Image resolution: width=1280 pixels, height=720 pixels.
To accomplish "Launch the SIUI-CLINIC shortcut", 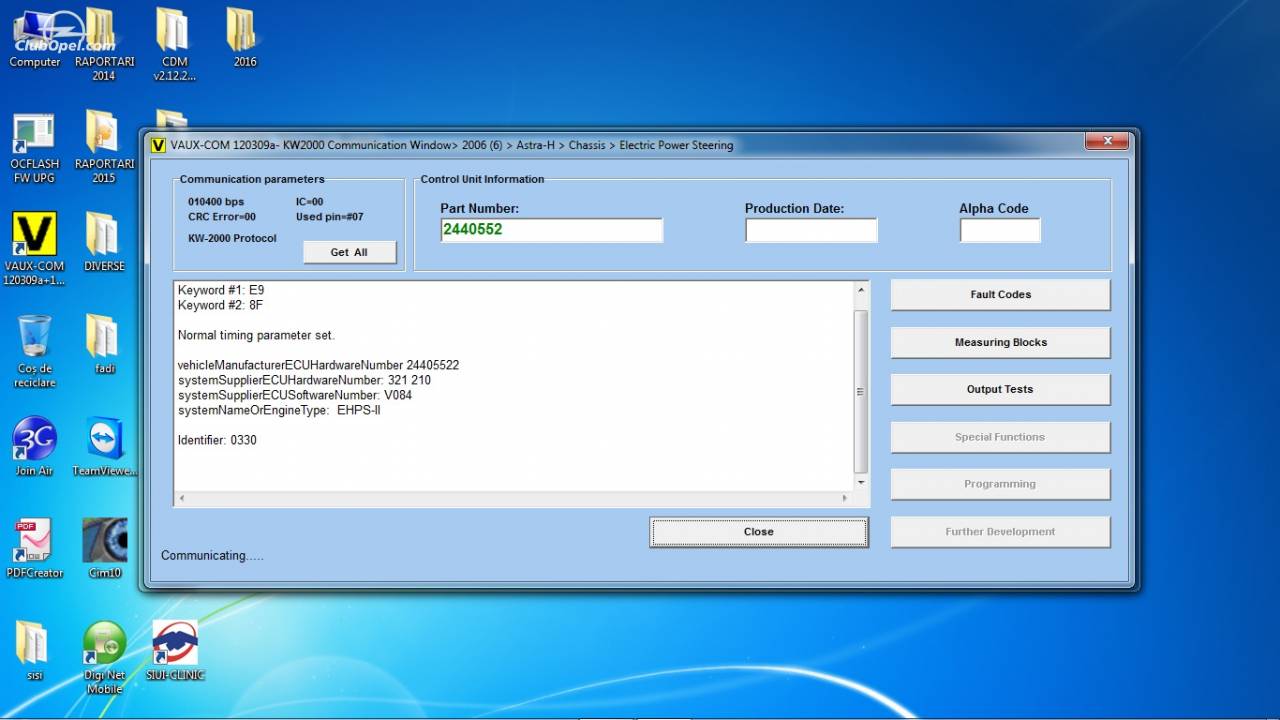I will [x=174, y=650].
